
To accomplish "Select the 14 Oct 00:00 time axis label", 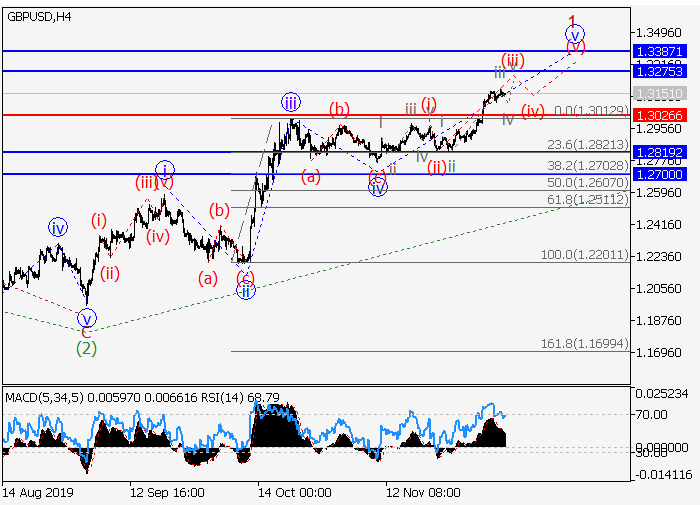I will (294, 493).
